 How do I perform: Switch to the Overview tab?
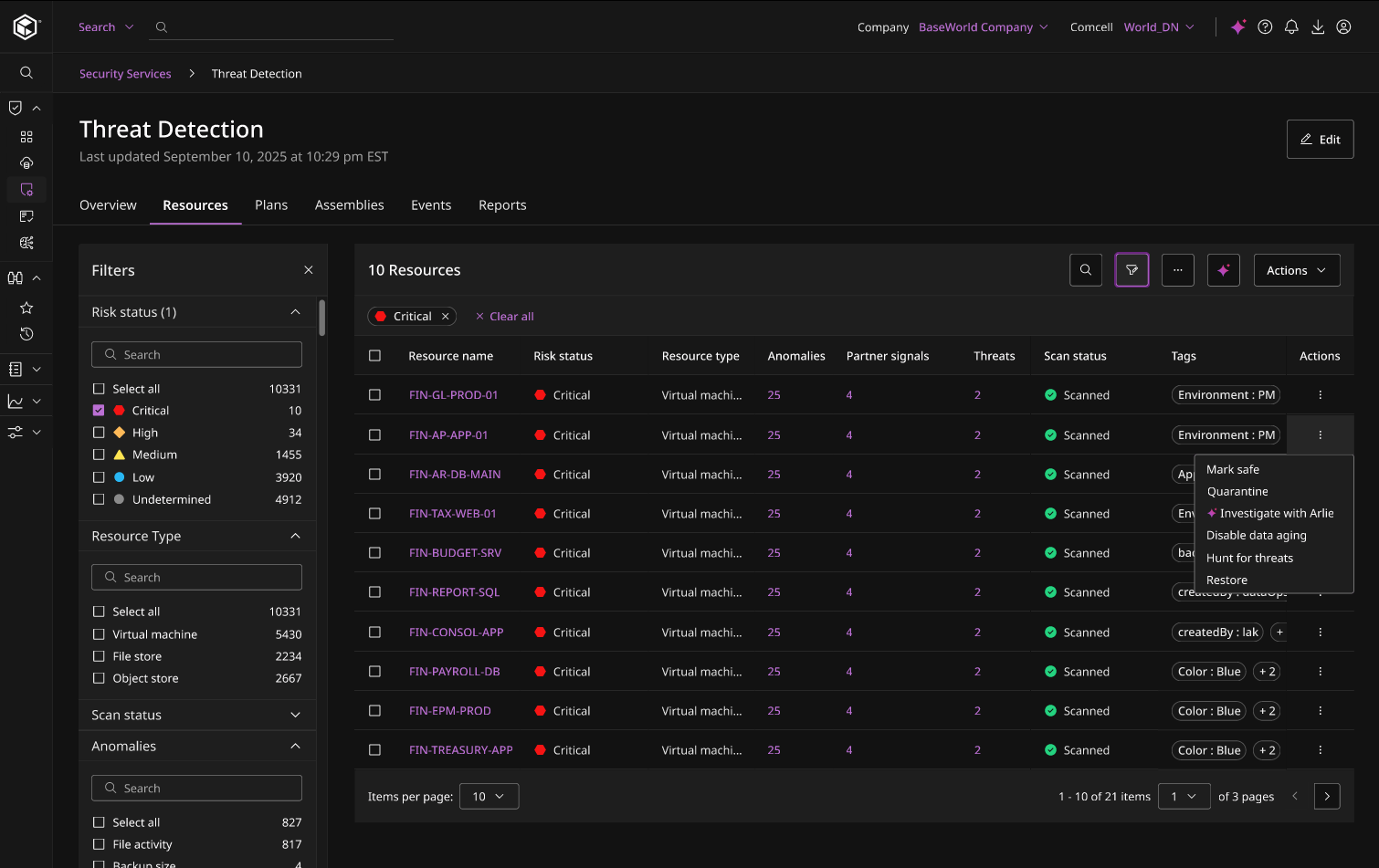coord(108,205)
